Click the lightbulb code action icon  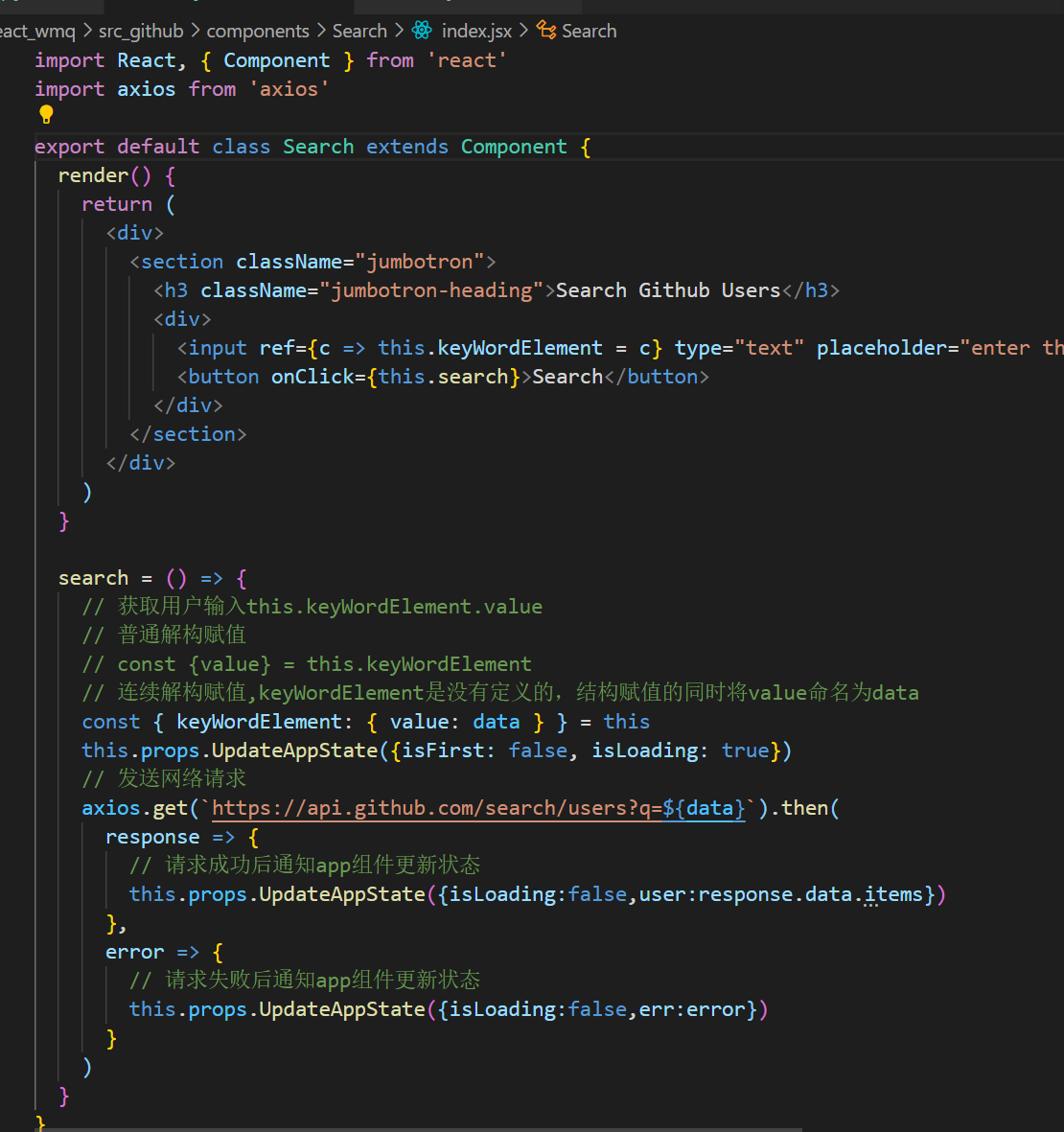(x=46, y=115)
